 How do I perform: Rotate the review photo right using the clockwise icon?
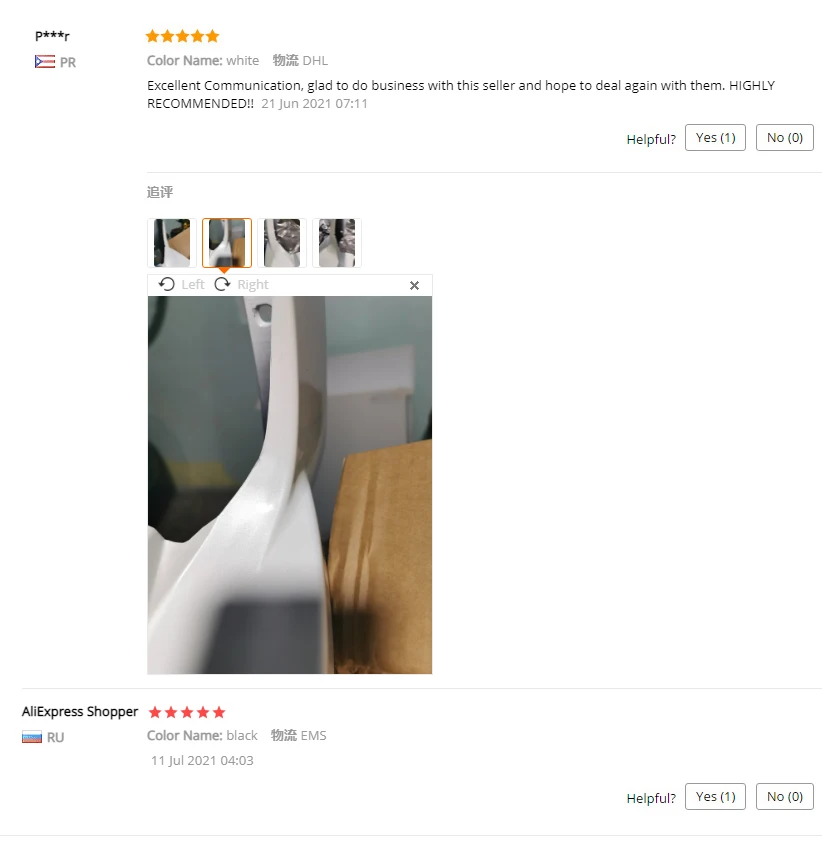pyautogui.click(x=222, y=284)
